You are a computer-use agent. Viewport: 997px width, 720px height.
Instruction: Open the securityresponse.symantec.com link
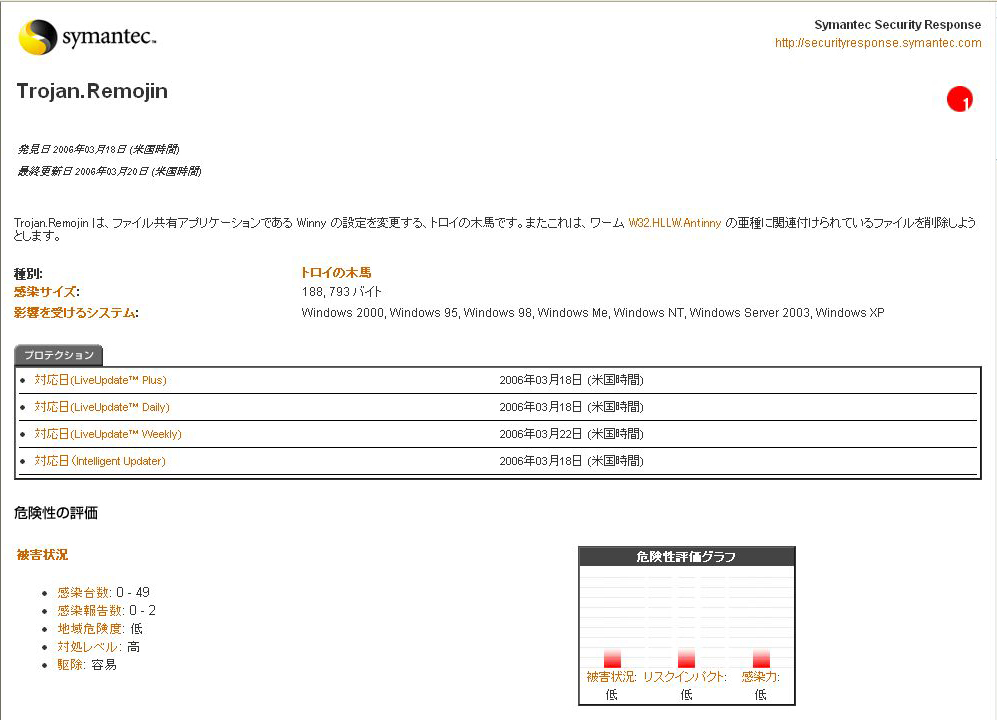[877, 43]
